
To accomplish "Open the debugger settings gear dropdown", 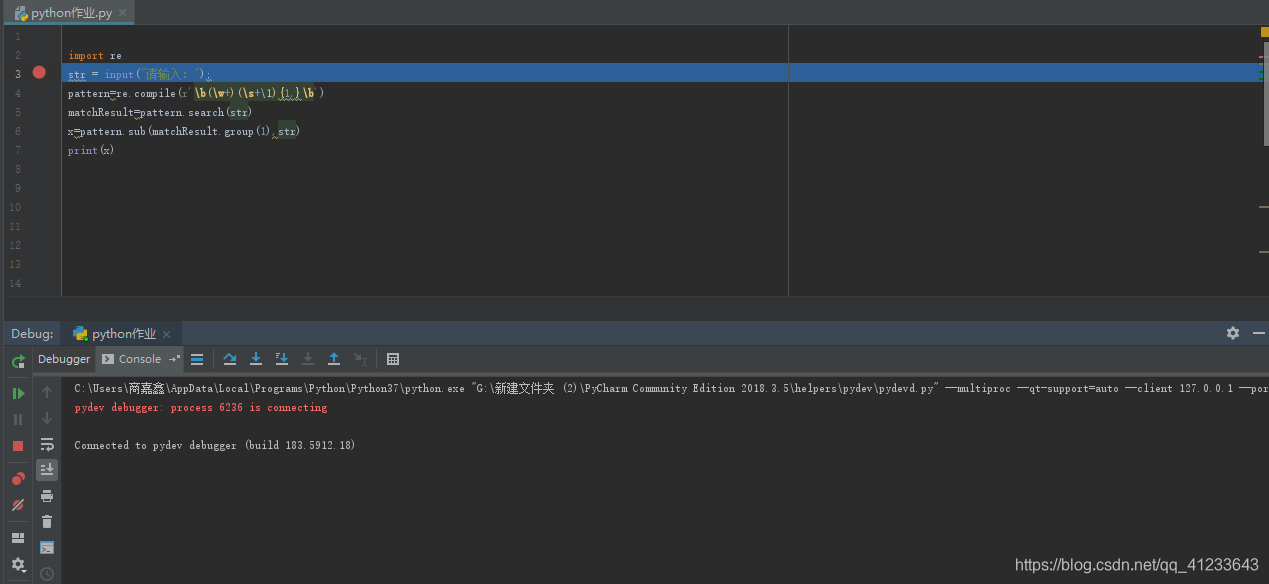I will click(x=17, y=565).
